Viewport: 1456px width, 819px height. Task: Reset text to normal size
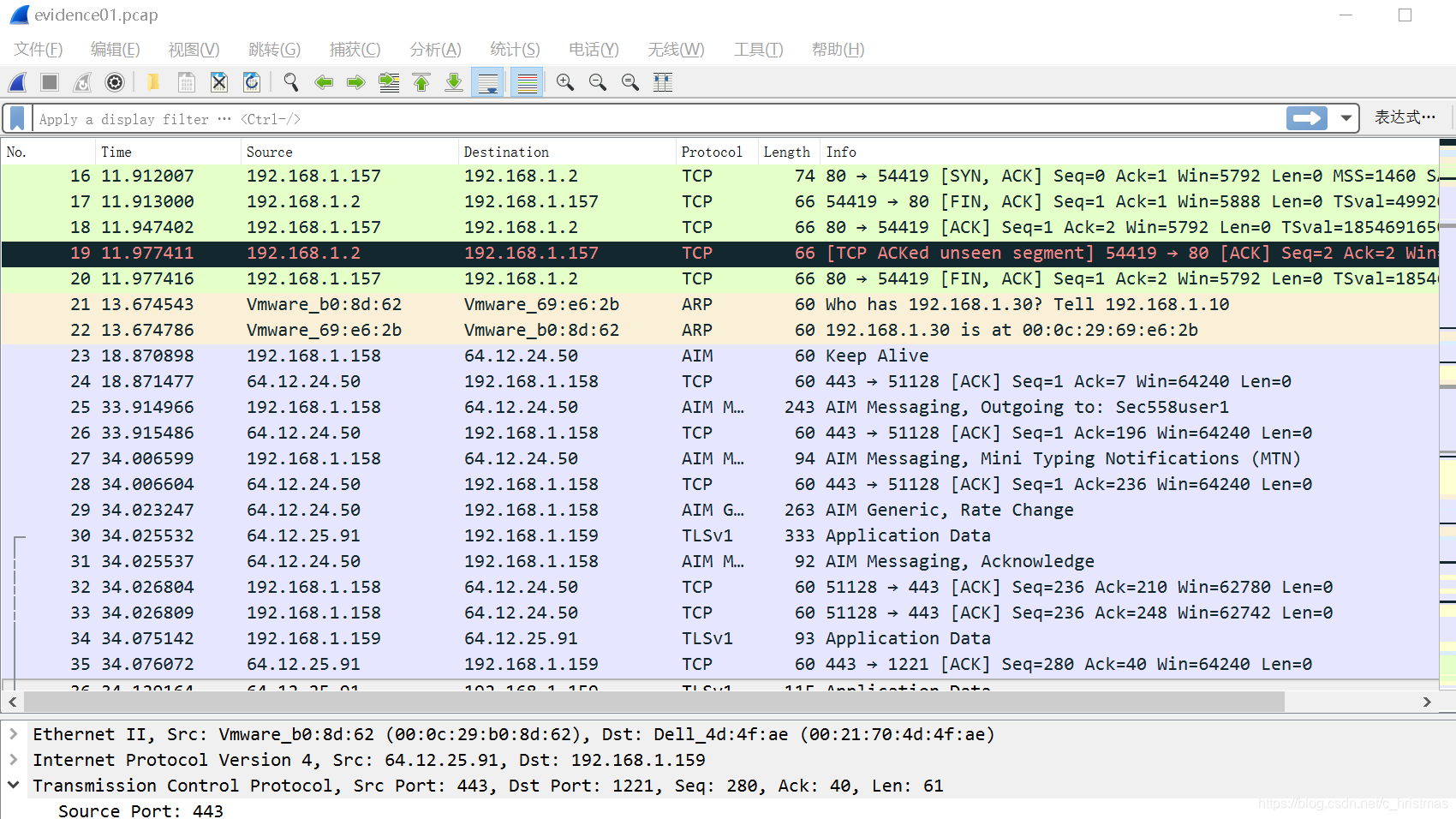point(630,82)
